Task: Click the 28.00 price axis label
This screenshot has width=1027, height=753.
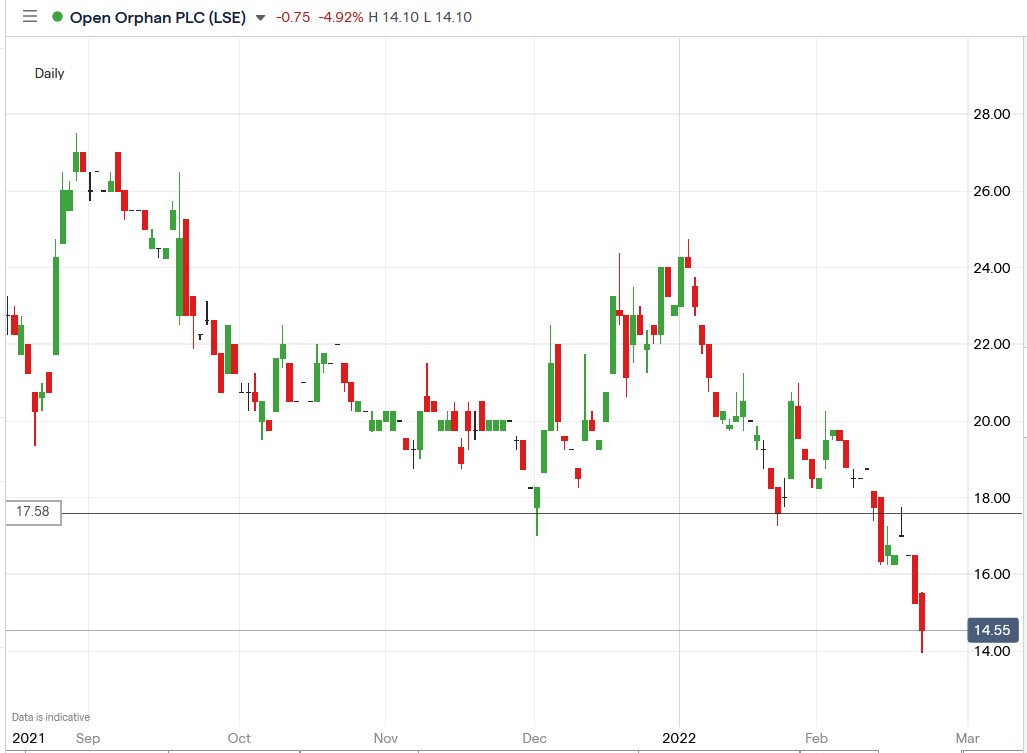Action: click(x=991, y=114)
